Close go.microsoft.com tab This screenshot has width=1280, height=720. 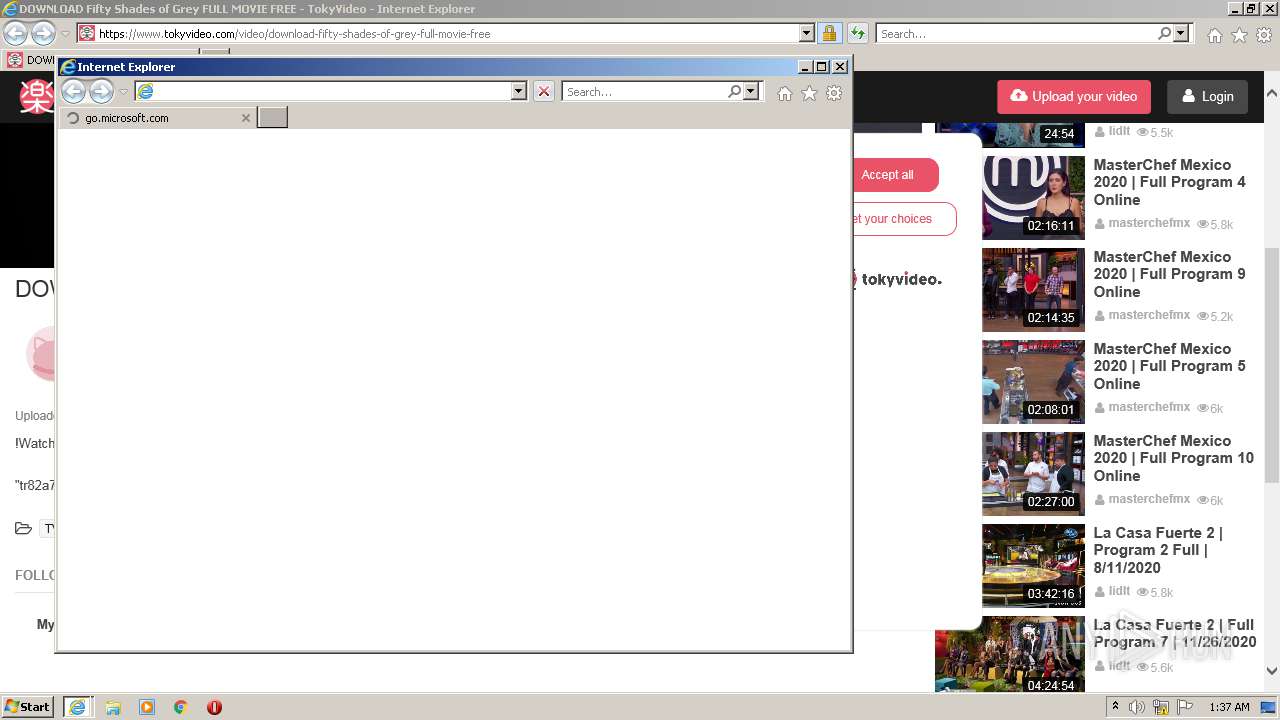246,118
